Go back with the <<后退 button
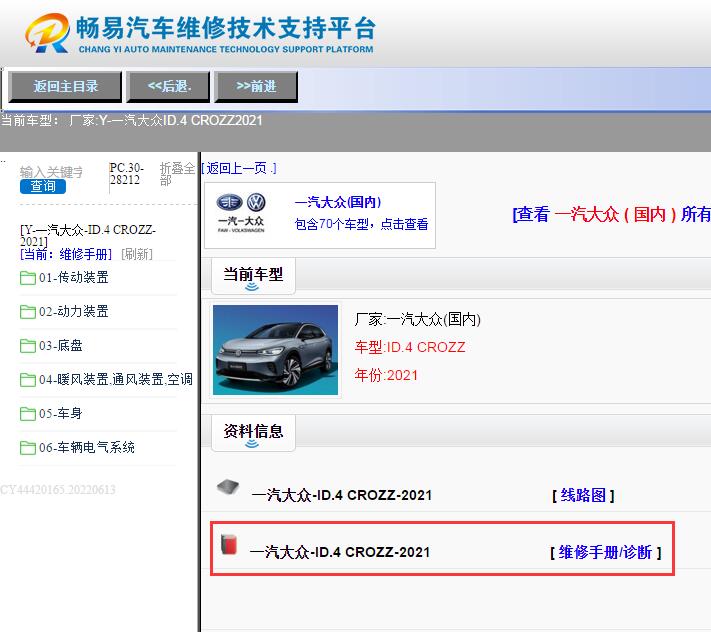 click(169, 87)
